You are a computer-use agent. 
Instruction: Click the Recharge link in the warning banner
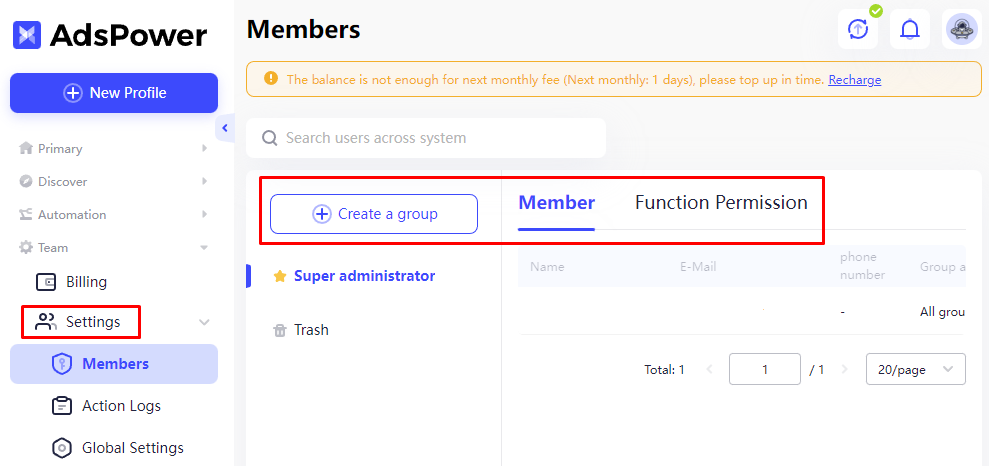[x=855, y=80]
